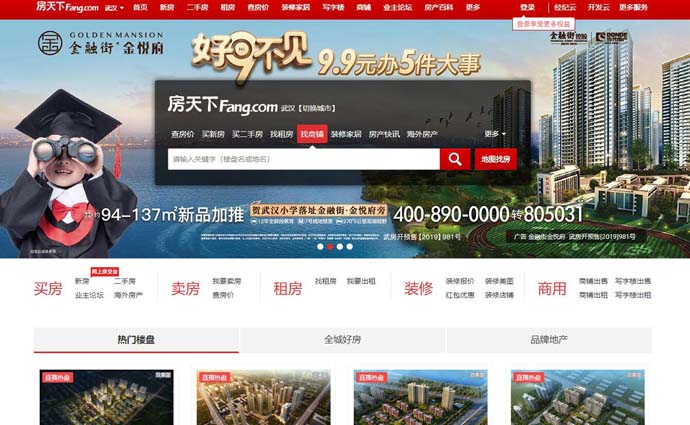690x425 pixels.
Task: Click the 地图找房 map search button
Action: click(x=495, y=159)
